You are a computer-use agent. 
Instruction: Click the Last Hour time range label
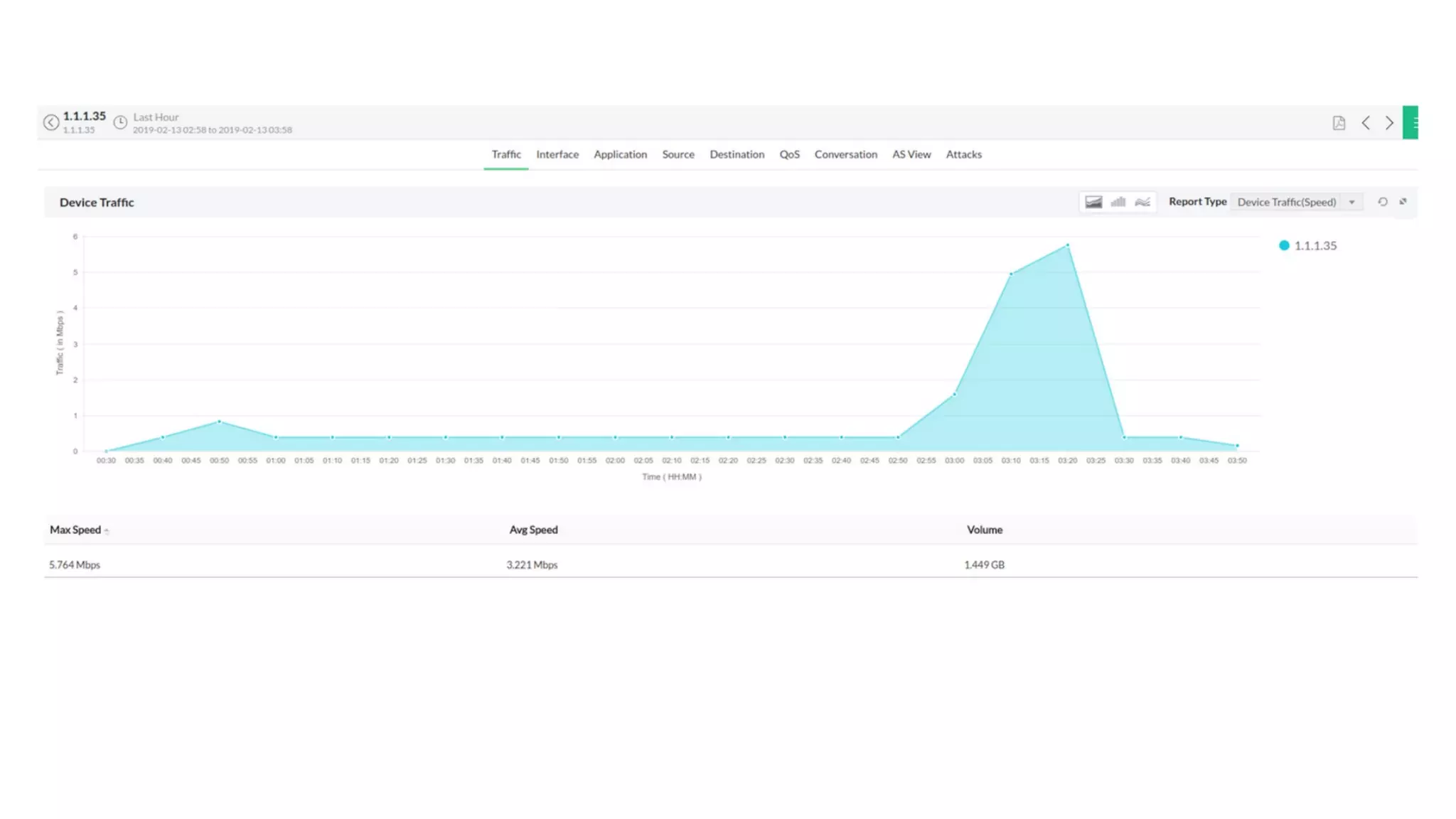coord(156,117)
